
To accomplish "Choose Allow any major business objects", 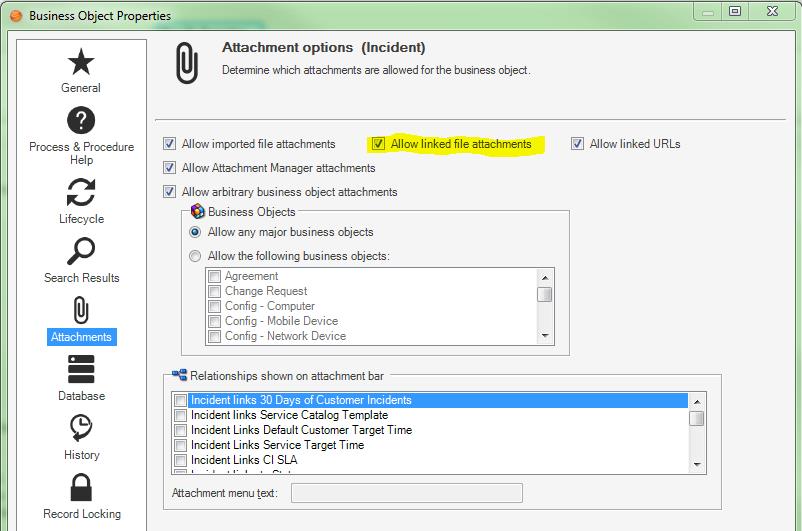I will click(196, 232).
